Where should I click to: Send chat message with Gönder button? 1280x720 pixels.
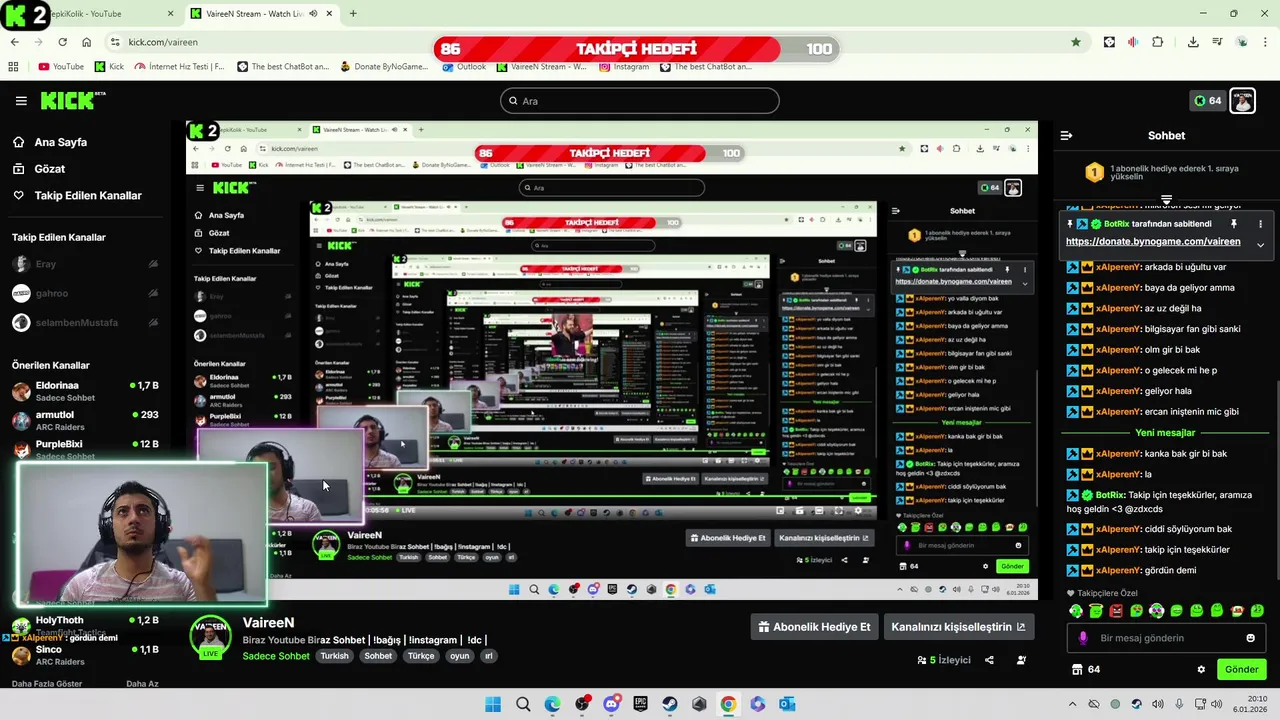coord(1241,669)
